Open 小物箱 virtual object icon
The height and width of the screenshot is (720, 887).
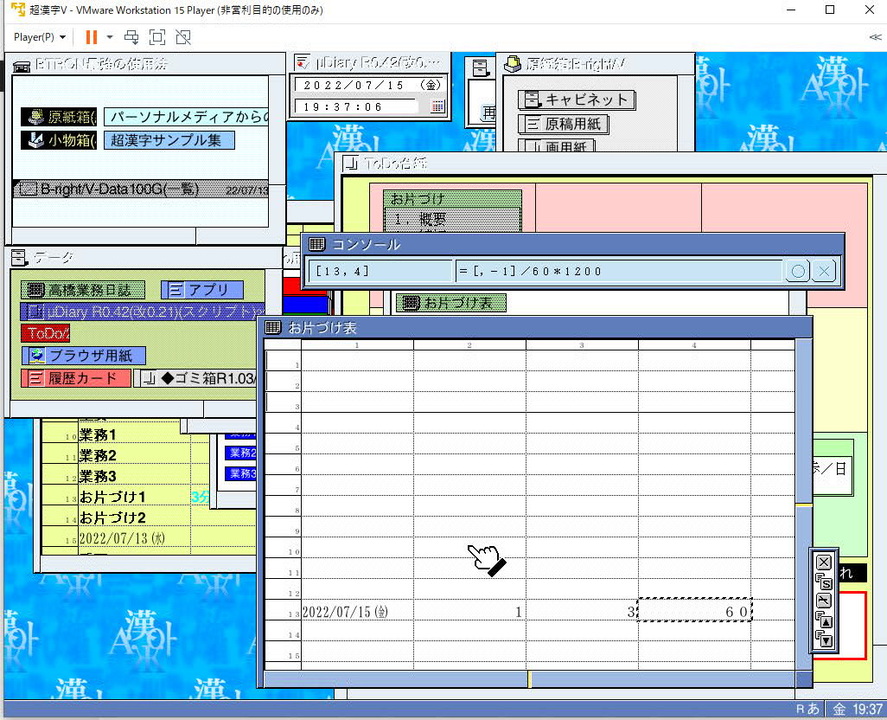point(59,140)
